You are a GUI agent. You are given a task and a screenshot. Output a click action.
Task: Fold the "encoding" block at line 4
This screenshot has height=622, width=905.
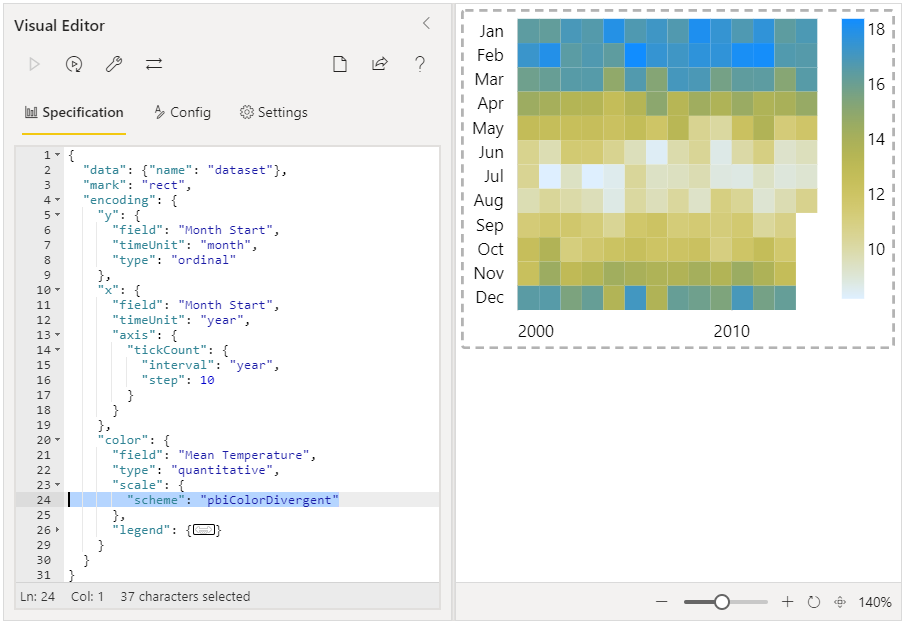57,200
